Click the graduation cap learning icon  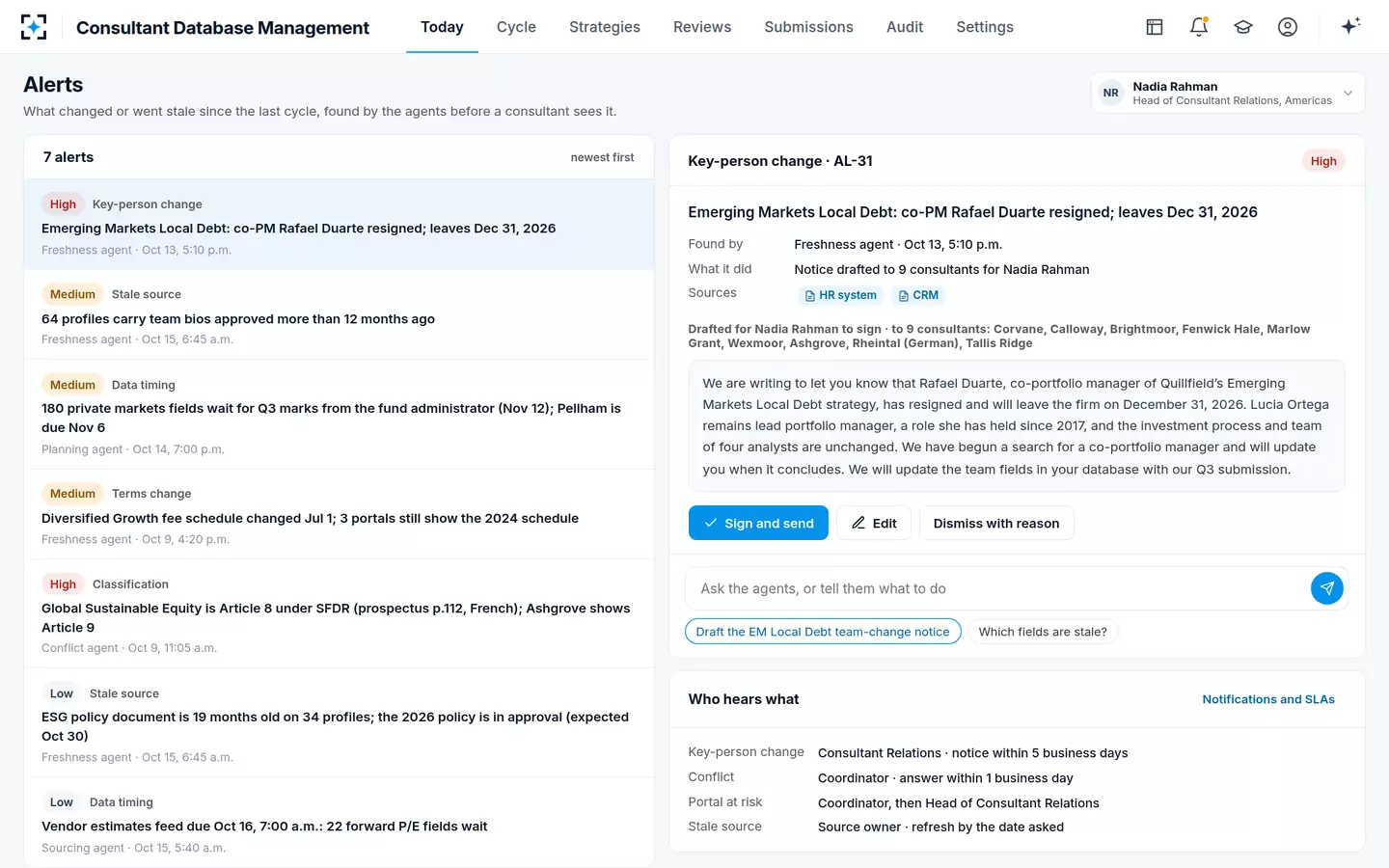pyautogui.click(x=1243, y=27)
